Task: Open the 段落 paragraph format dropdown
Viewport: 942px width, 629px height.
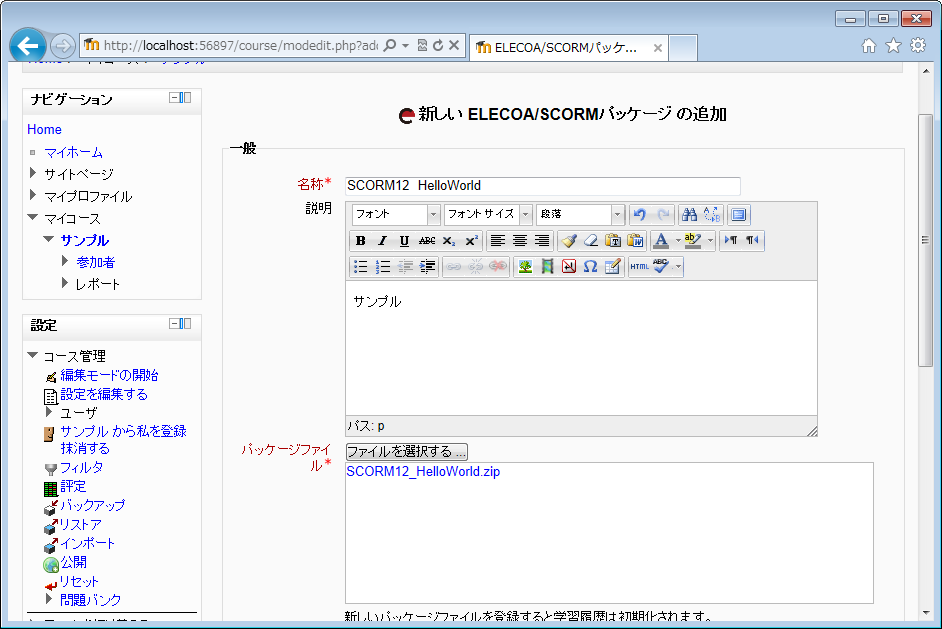Action: pyautogui.click(x=580, y=215)
